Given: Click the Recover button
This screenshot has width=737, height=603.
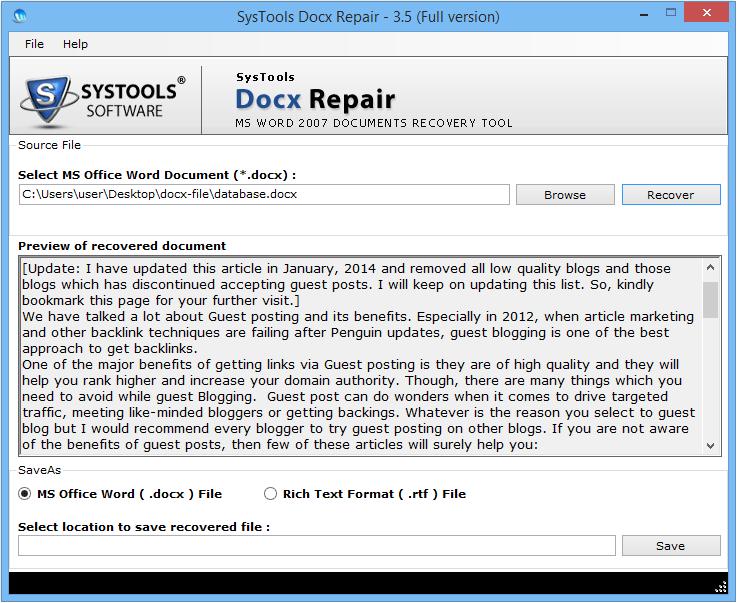Looking at the screenshot, I should 671,195.
